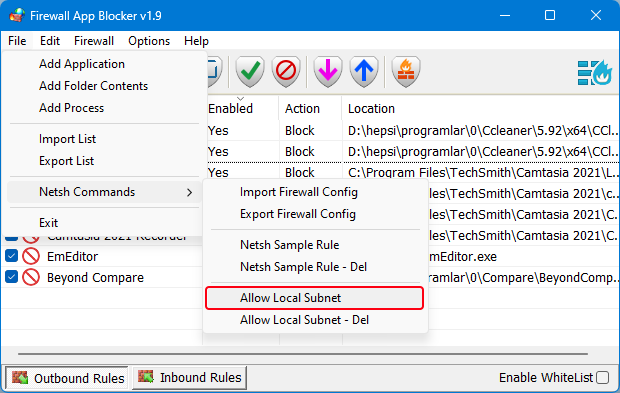Screen dimensions: 620x393
Task: Select the Outbound Rules button
Action: pyautogui.click(x=66, y=378)
